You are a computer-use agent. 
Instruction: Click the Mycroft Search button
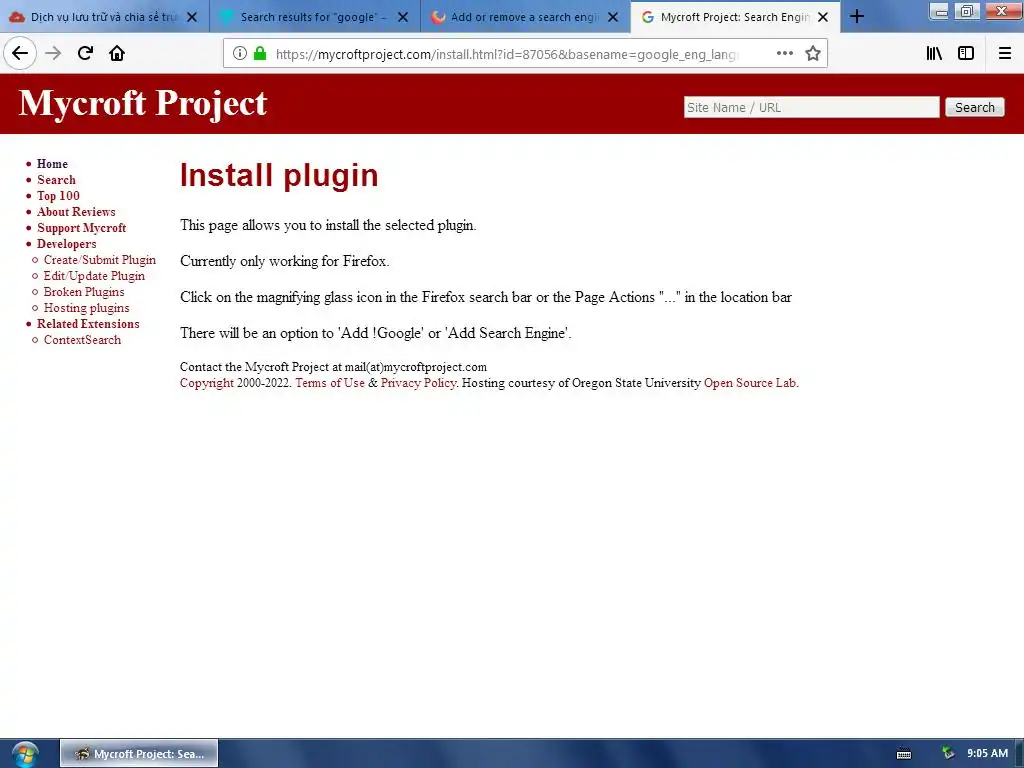tap(974, 107)
